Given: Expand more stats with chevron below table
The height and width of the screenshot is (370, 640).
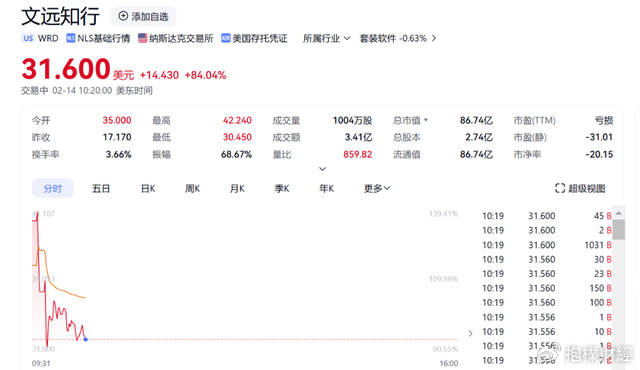Looking at the screenshot, I should point(322,169).
